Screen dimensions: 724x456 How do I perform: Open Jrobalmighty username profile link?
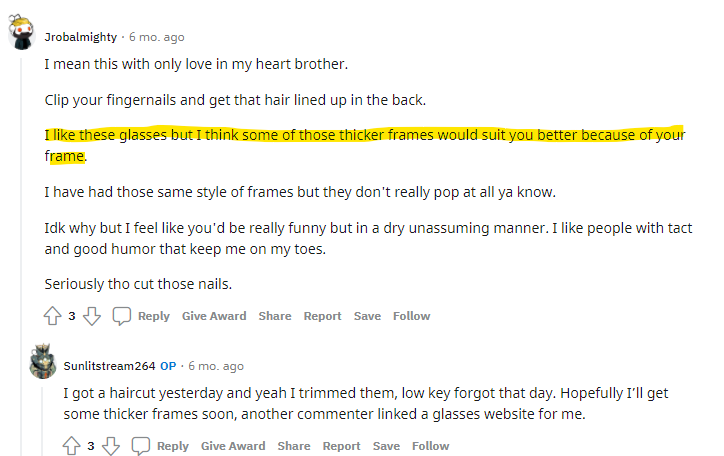[x=82, y=37]
